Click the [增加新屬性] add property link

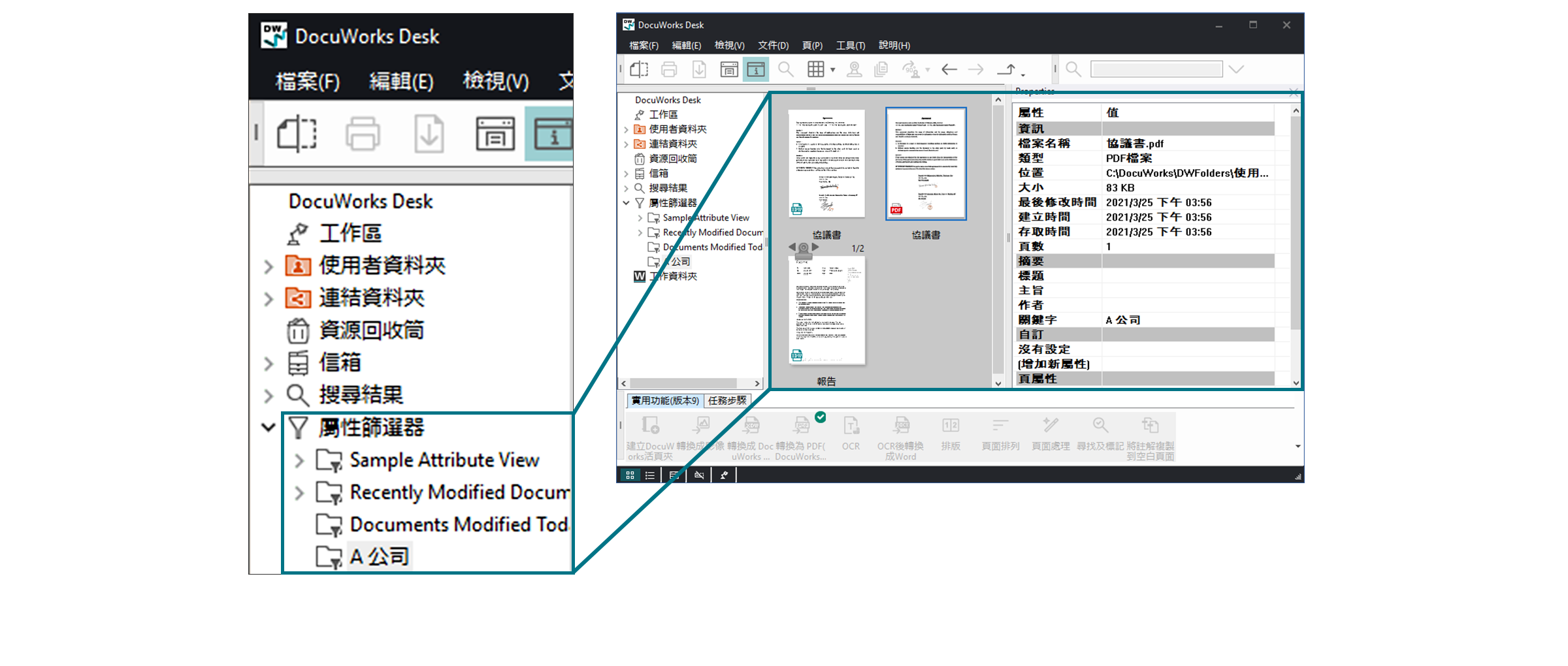point(1053,364)
